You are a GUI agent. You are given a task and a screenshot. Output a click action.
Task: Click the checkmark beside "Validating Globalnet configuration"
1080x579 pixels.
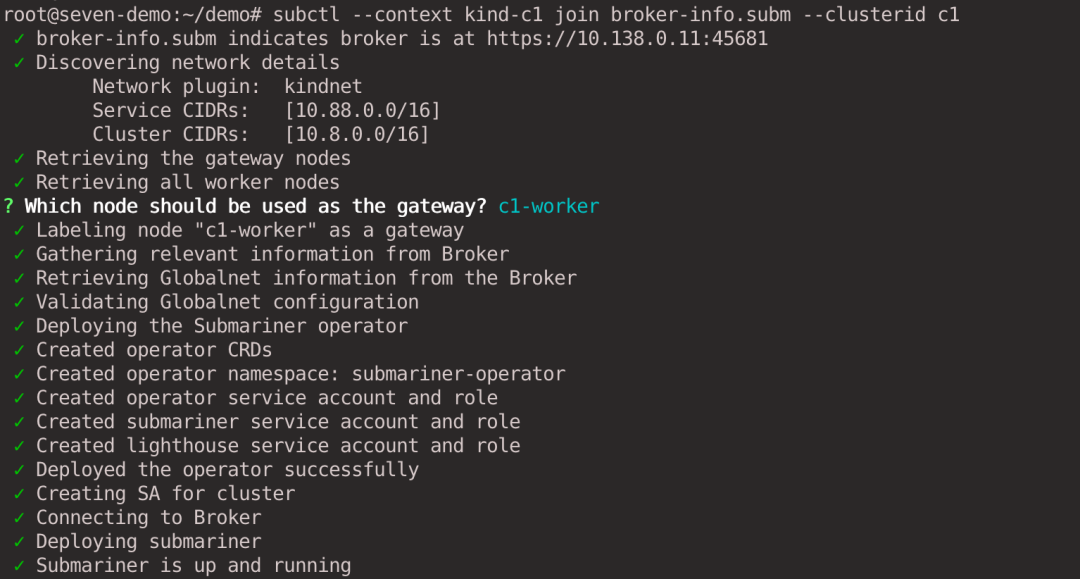pos(19,302)
